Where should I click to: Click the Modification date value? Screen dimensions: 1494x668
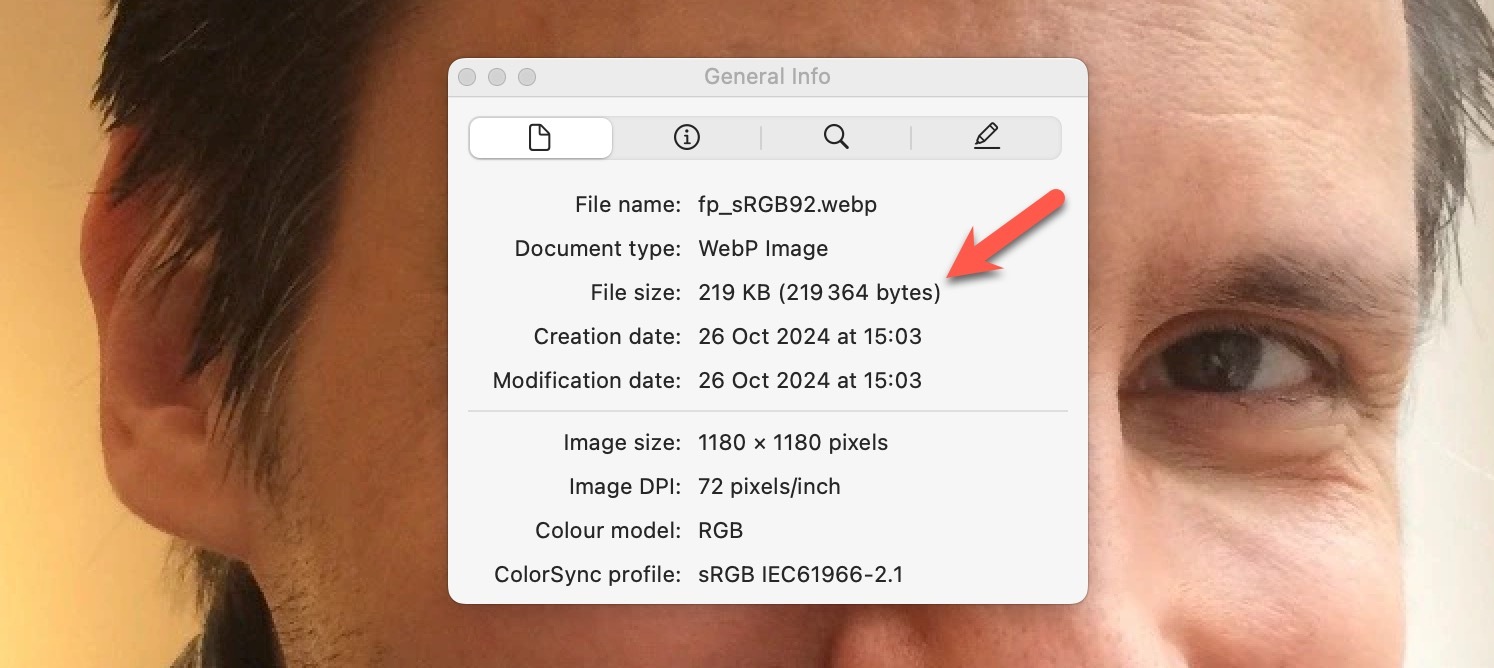coord(810,380)
